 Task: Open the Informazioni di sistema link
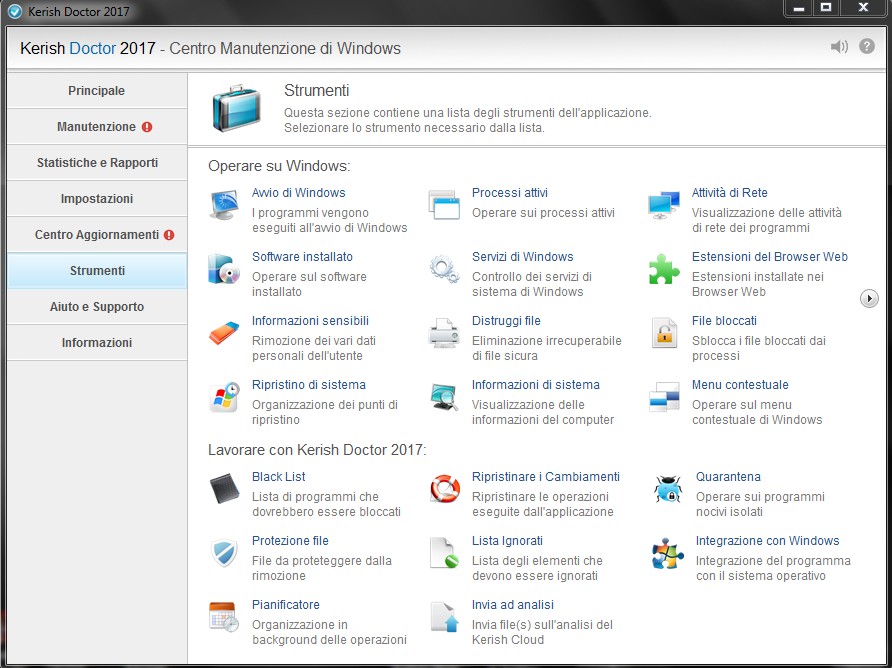click(x=535, y=385)
